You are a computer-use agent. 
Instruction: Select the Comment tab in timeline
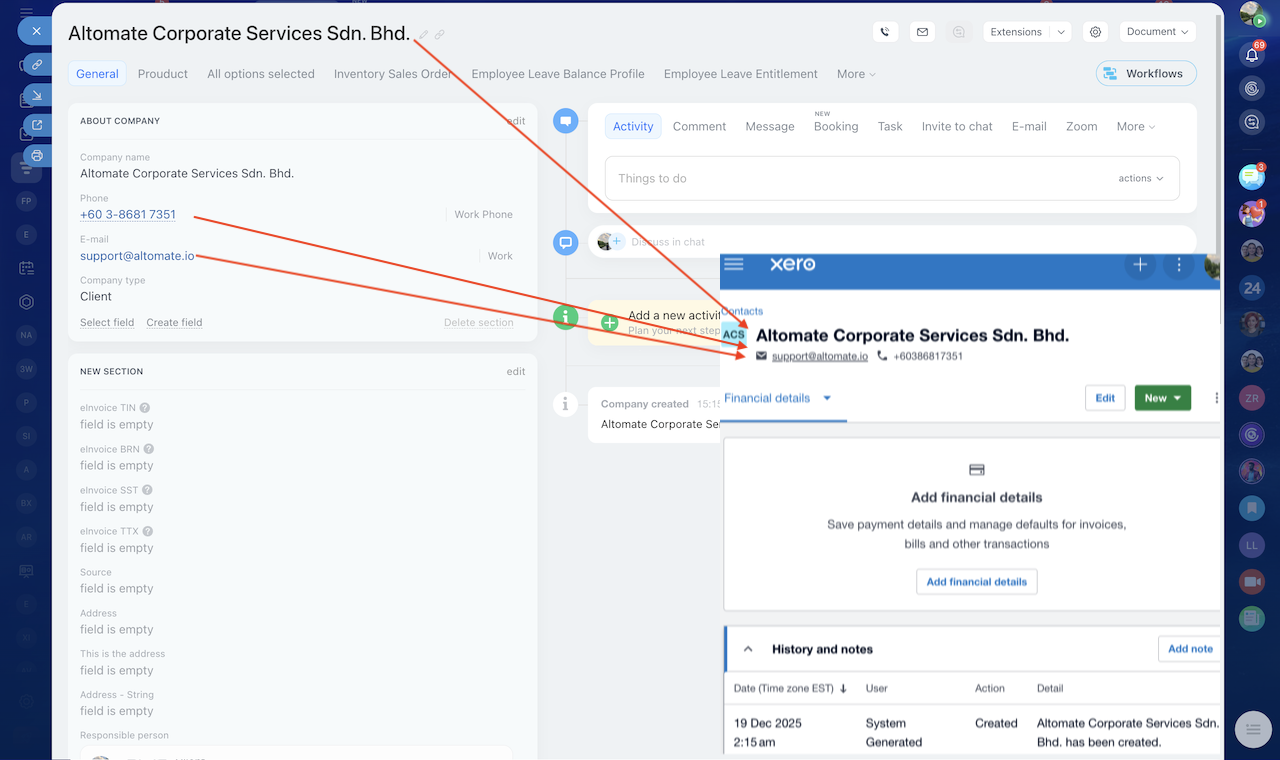click(x=699, y=127)
